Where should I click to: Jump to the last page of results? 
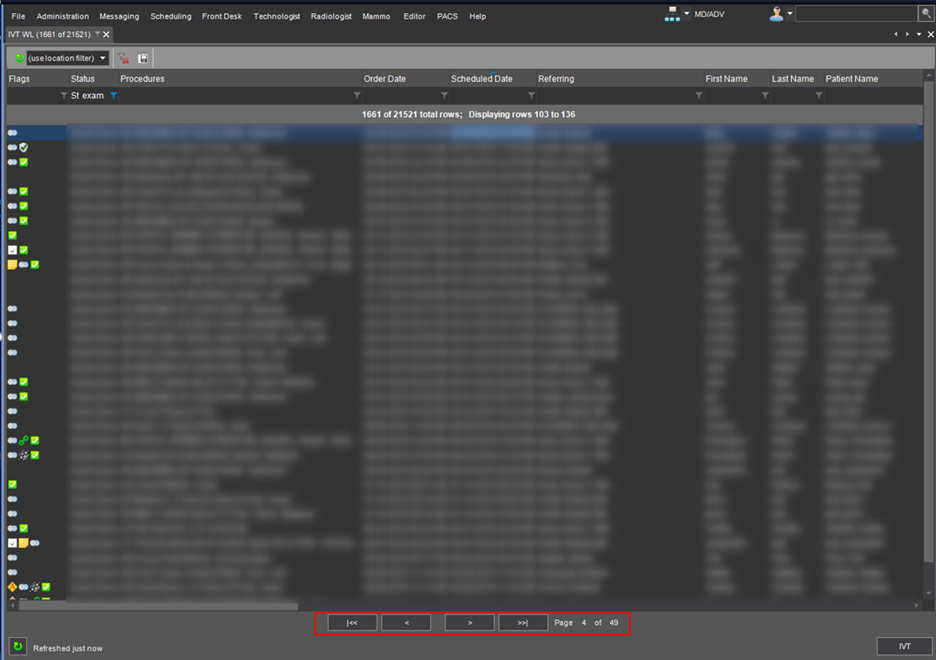[523, 622]
